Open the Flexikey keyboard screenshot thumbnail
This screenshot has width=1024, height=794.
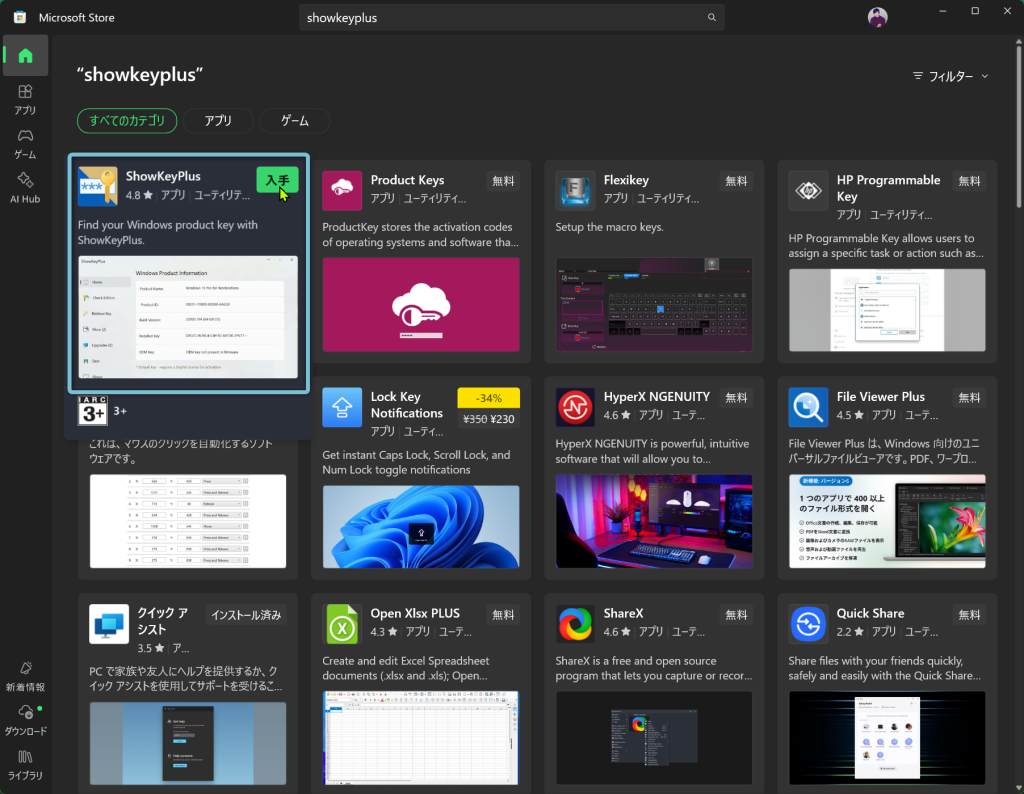coord(654,305)
